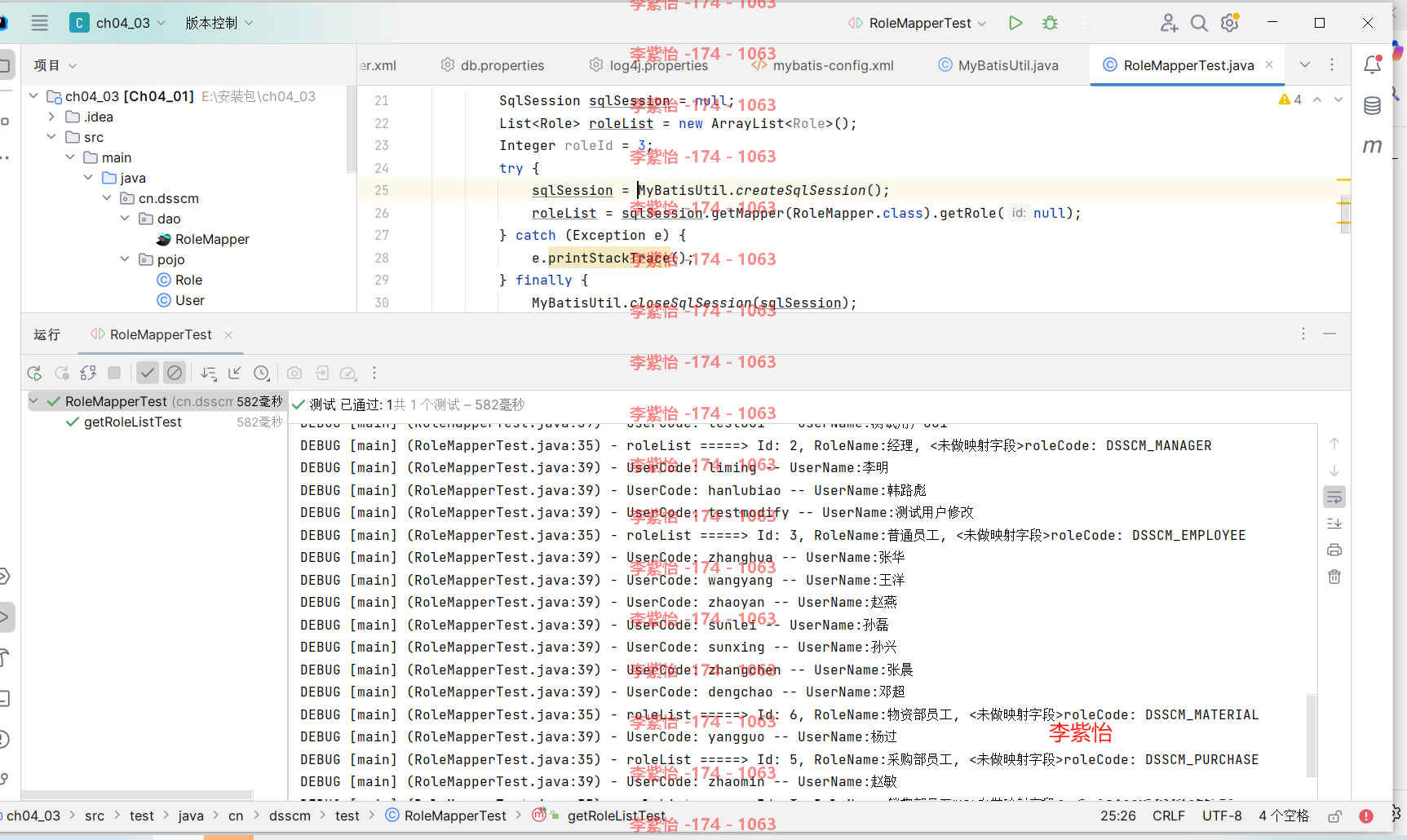Change UTF-8 file encoding
The image size is (1407, 840).
pyautogui.click(x=1222, y=816)
